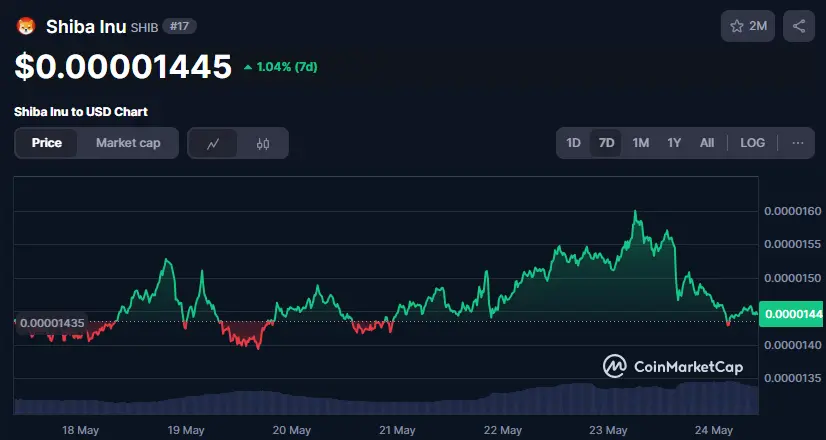The height and width of the screenshot is (440, 826).
Task: Click the 18 May date label
Action: click(x=81, y=431)
